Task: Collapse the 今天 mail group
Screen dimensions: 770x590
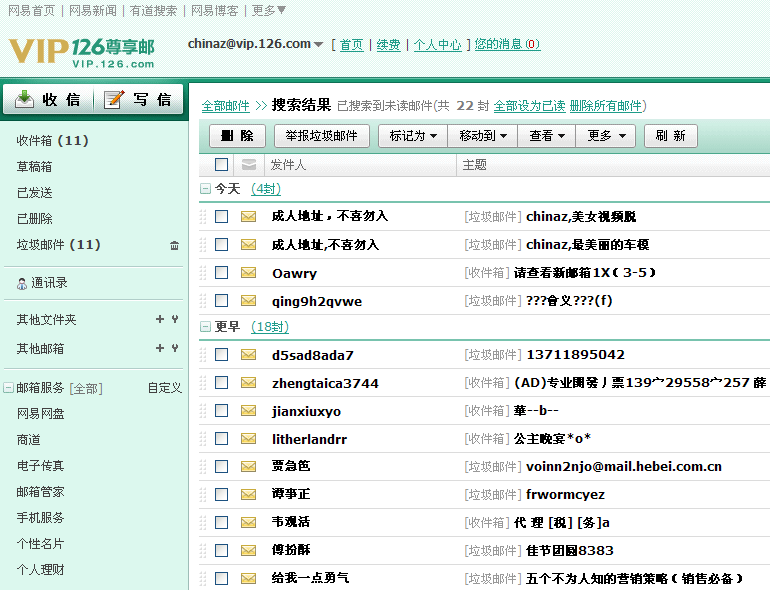Action: pyautogui.click(x=205, y=189)
